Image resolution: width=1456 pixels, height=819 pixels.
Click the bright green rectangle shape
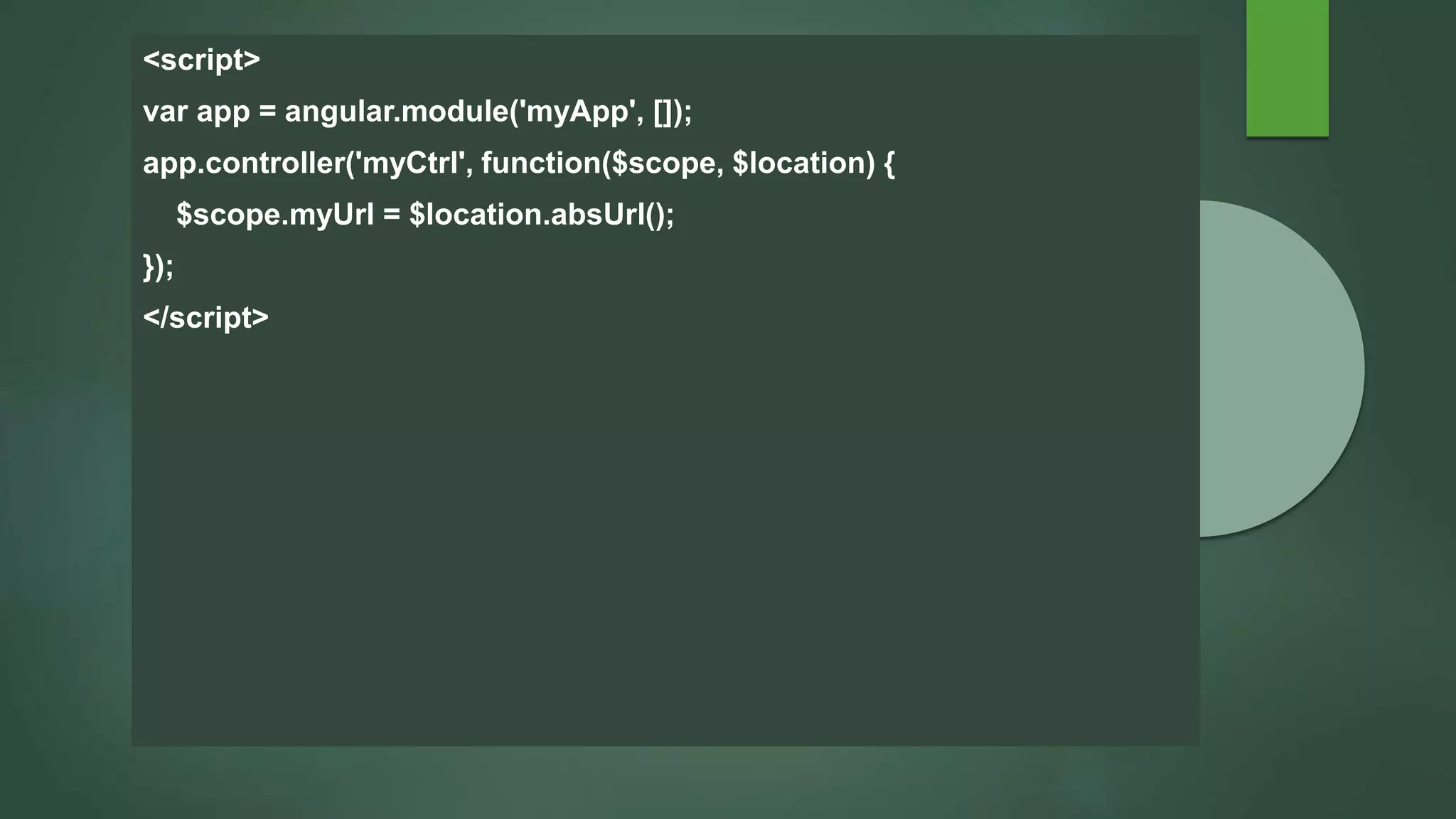(x=1287, y=68)
